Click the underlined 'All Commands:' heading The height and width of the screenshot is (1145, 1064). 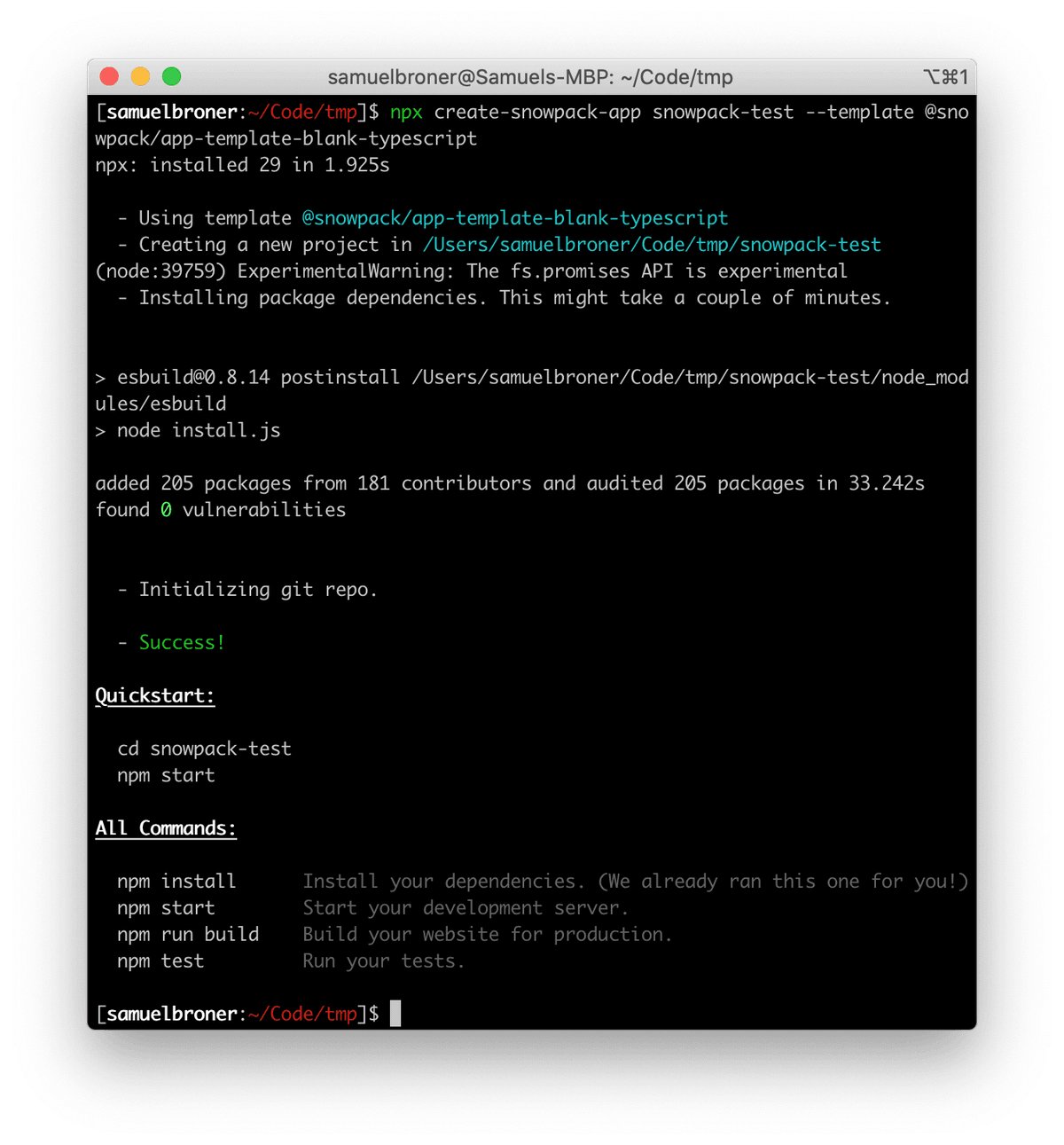click(x=166, y=828)
